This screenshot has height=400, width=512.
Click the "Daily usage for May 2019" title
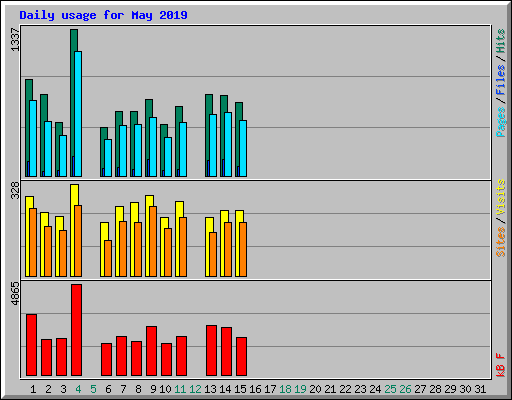coord(103,15)
